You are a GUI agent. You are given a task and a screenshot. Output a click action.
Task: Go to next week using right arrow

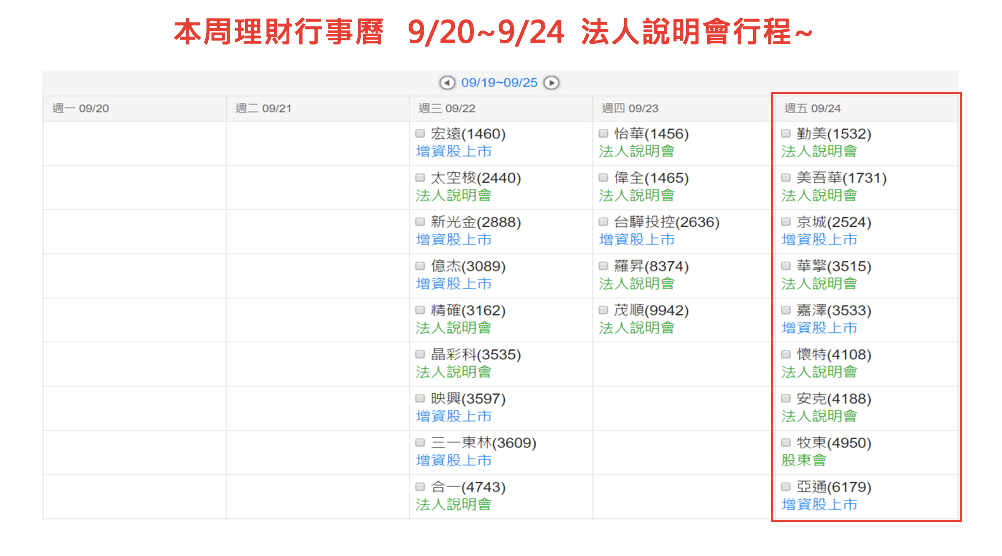[x=551, y=83]
